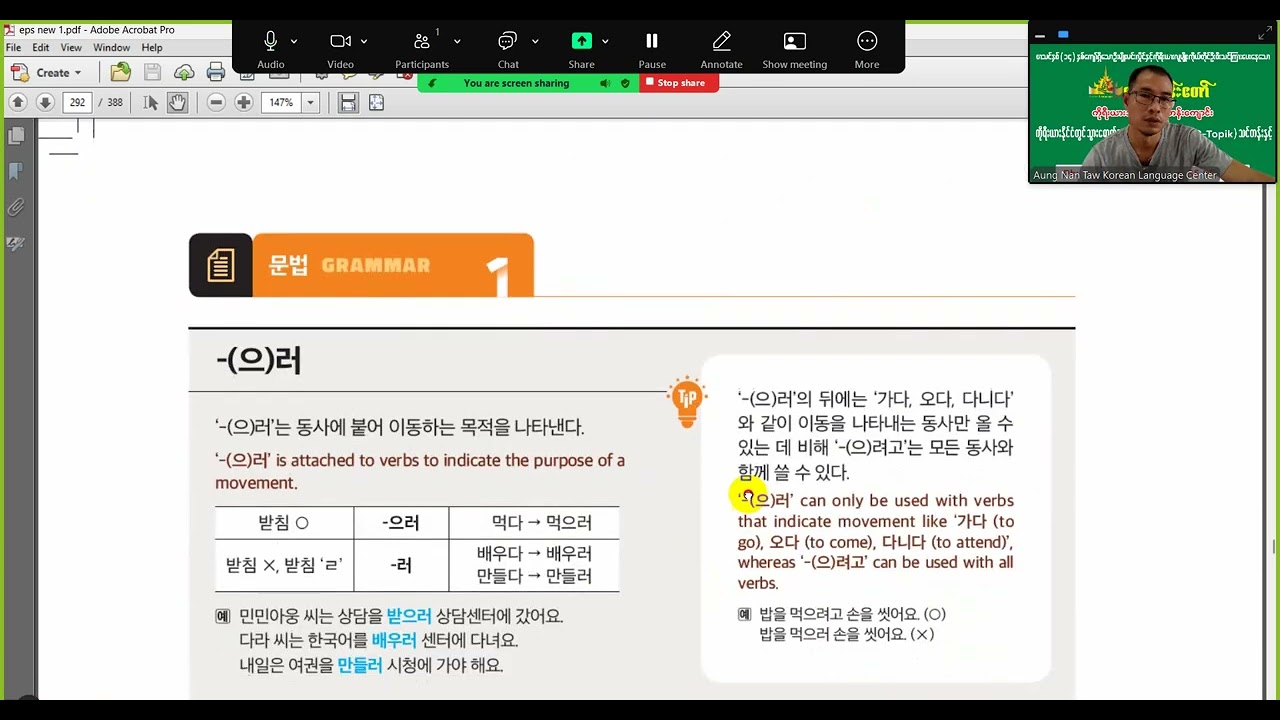Open Page Thumbnails panel in sidebar
The height and width of the screenshot is (720, 1280).
pyautogui.click(x=16, y=135)
